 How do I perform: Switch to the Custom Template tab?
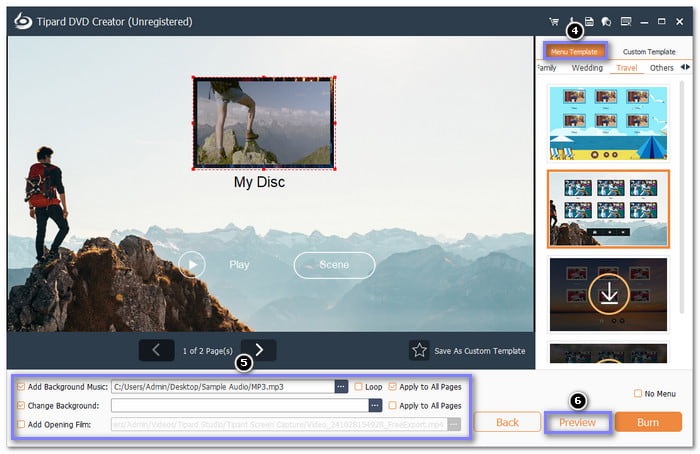point(648,51)
